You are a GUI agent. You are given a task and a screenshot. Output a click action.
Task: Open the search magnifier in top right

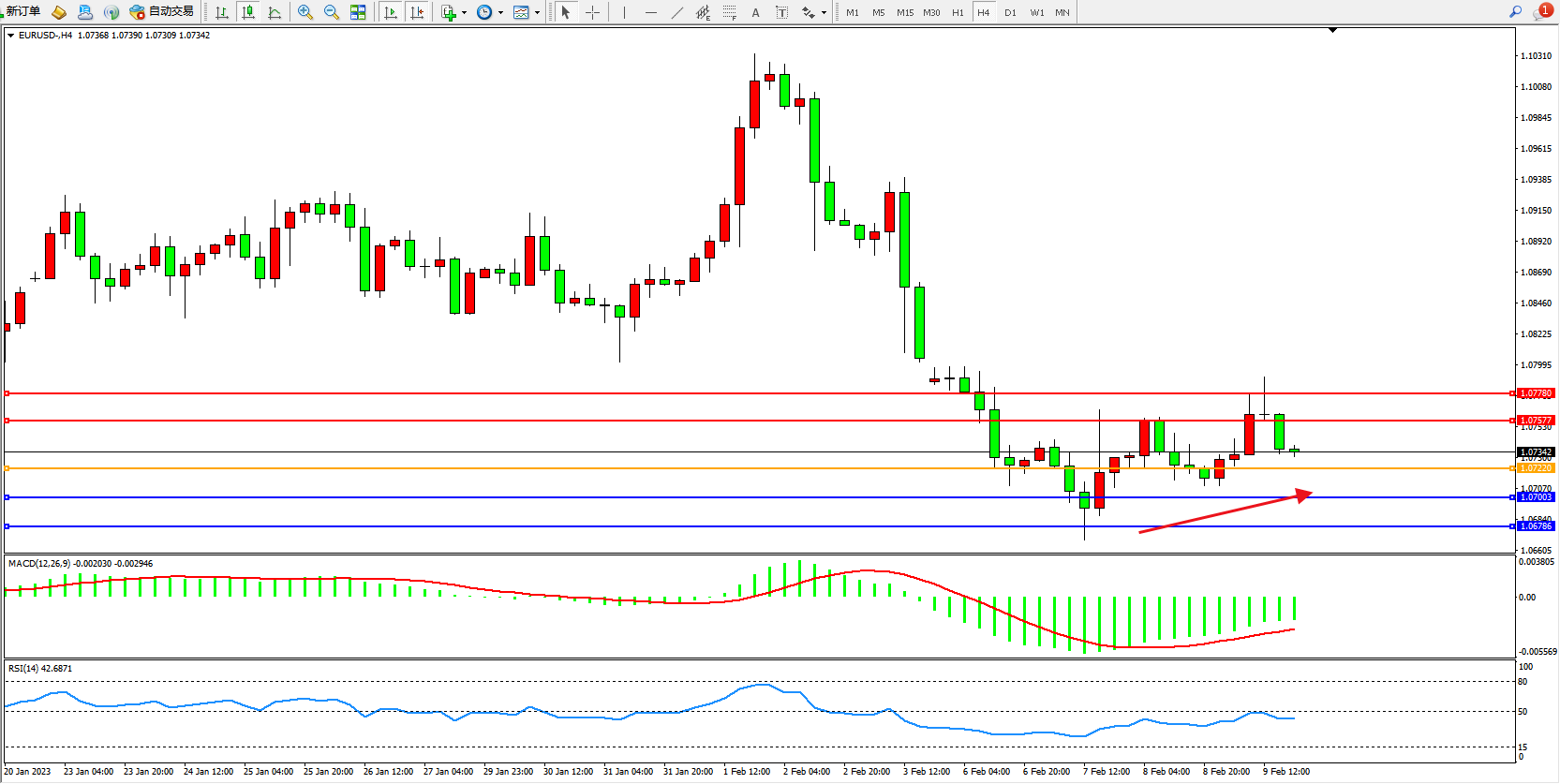coord(1515,12)
